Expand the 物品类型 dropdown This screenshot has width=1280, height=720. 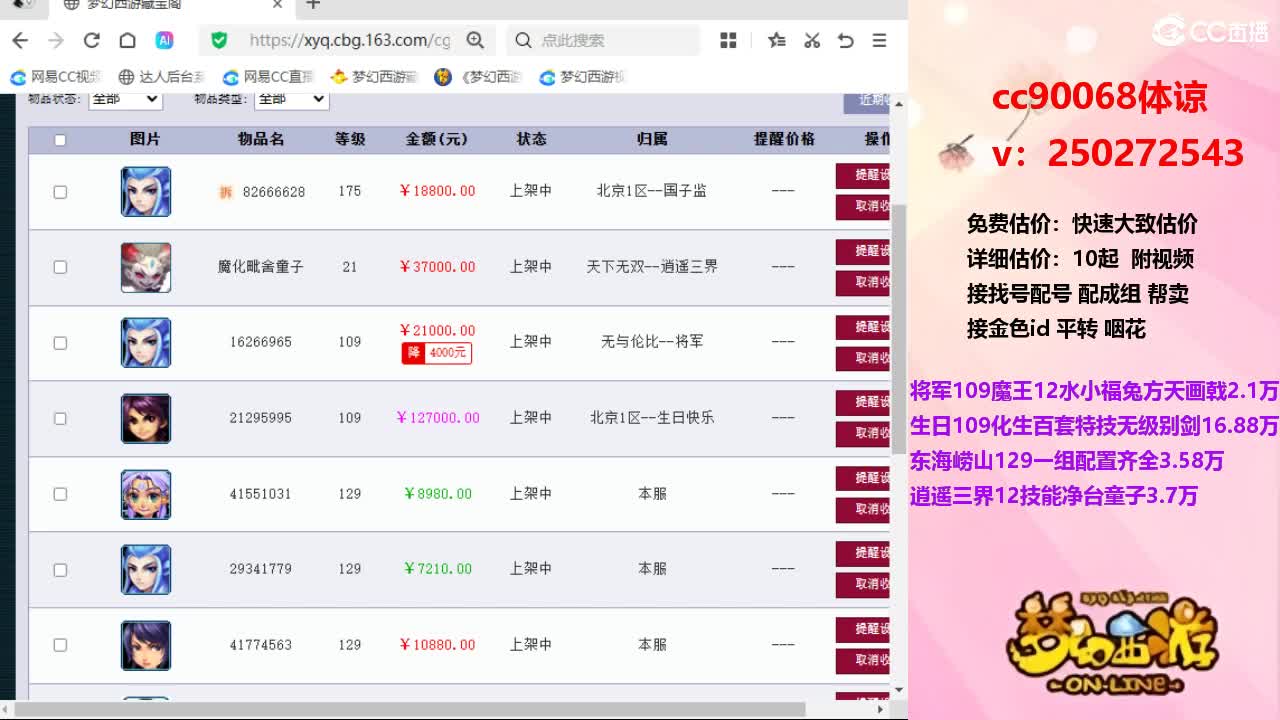click(291, 99)
